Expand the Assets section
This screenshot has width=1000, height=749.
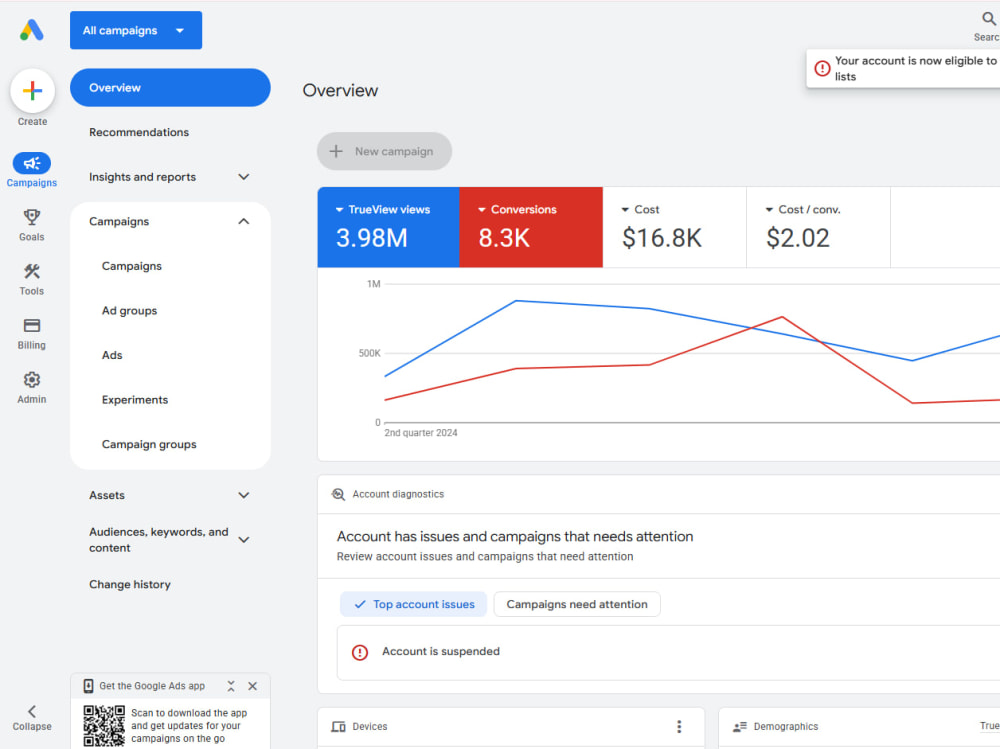[244, 495]
